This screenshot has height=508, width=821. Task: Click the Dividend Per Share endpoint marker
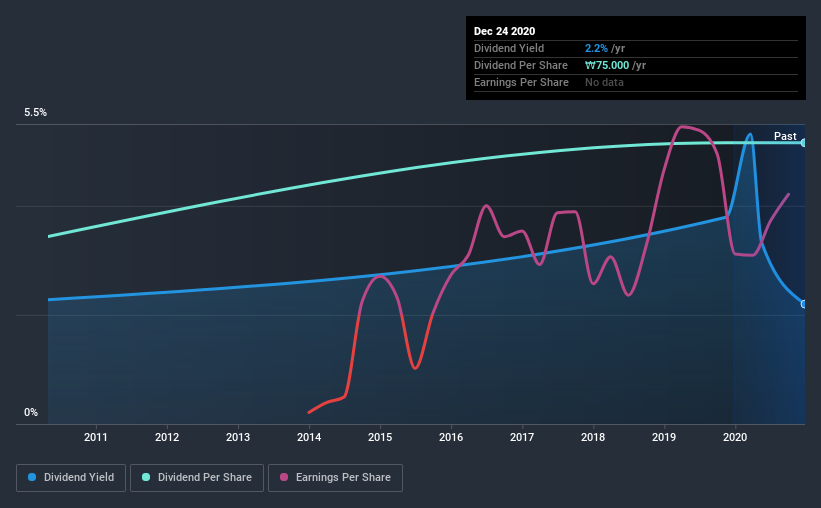coord(803,142)
